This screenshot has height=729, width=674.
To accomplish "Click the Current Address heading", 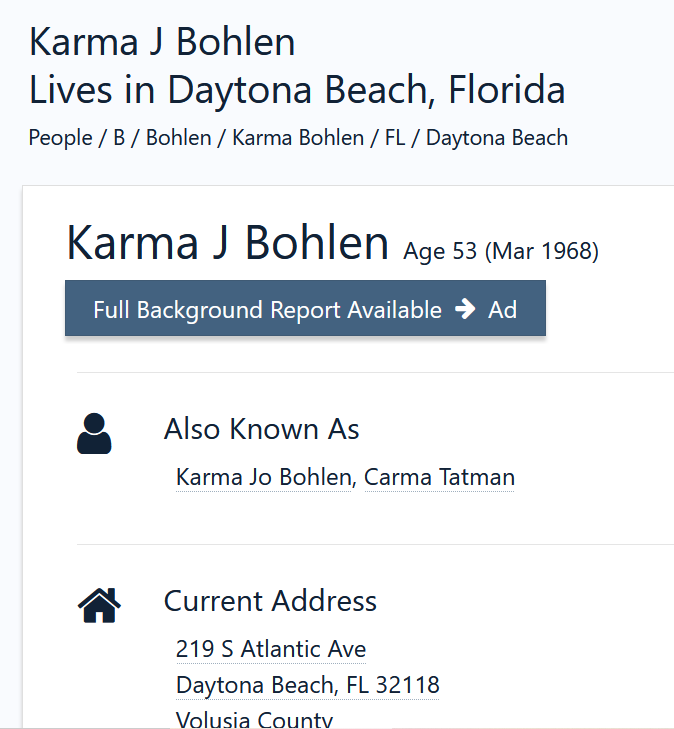I will click(270, 601).
